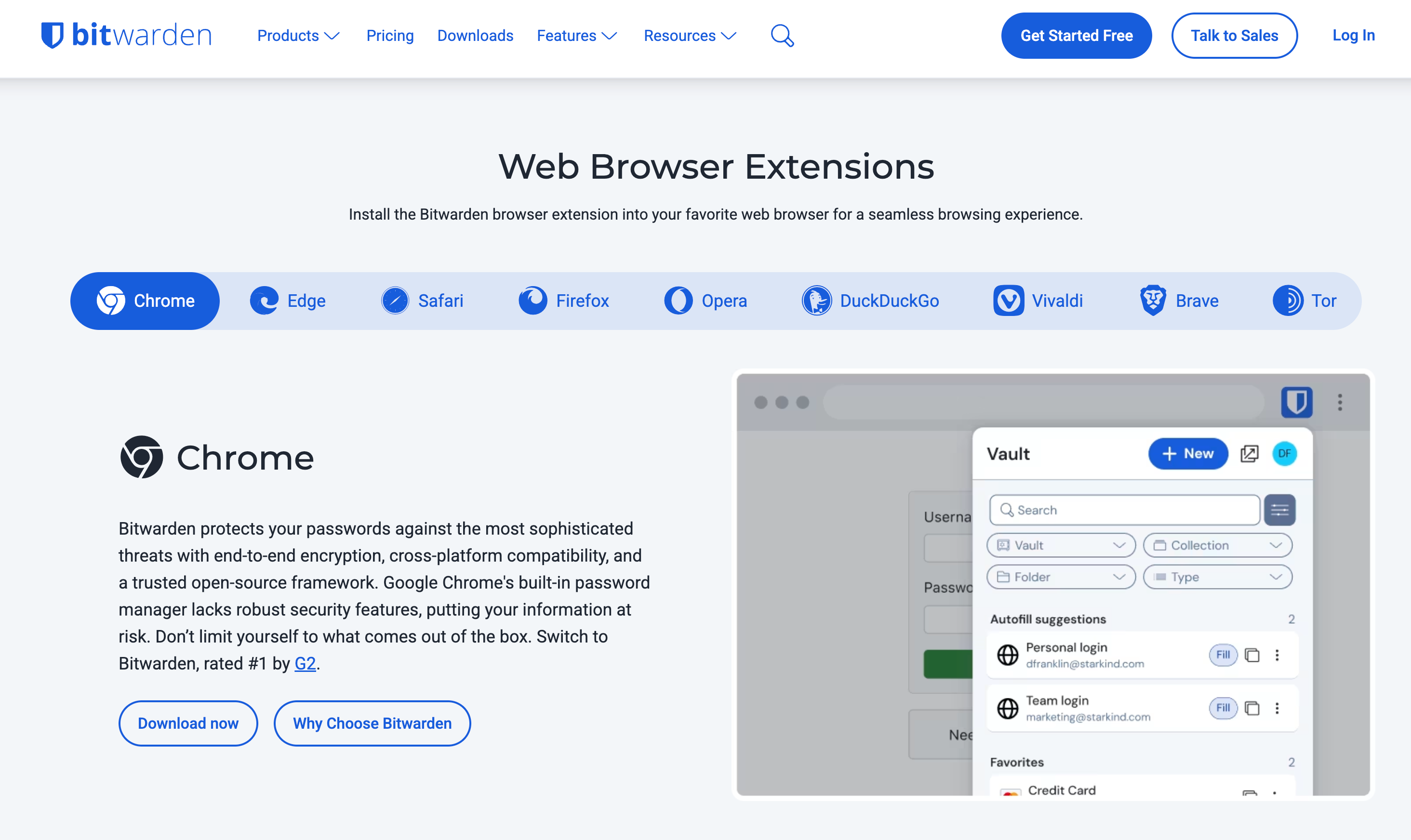Screen dimensions: 1411x840
Task: Follow the G2 link
Action: 305,663
